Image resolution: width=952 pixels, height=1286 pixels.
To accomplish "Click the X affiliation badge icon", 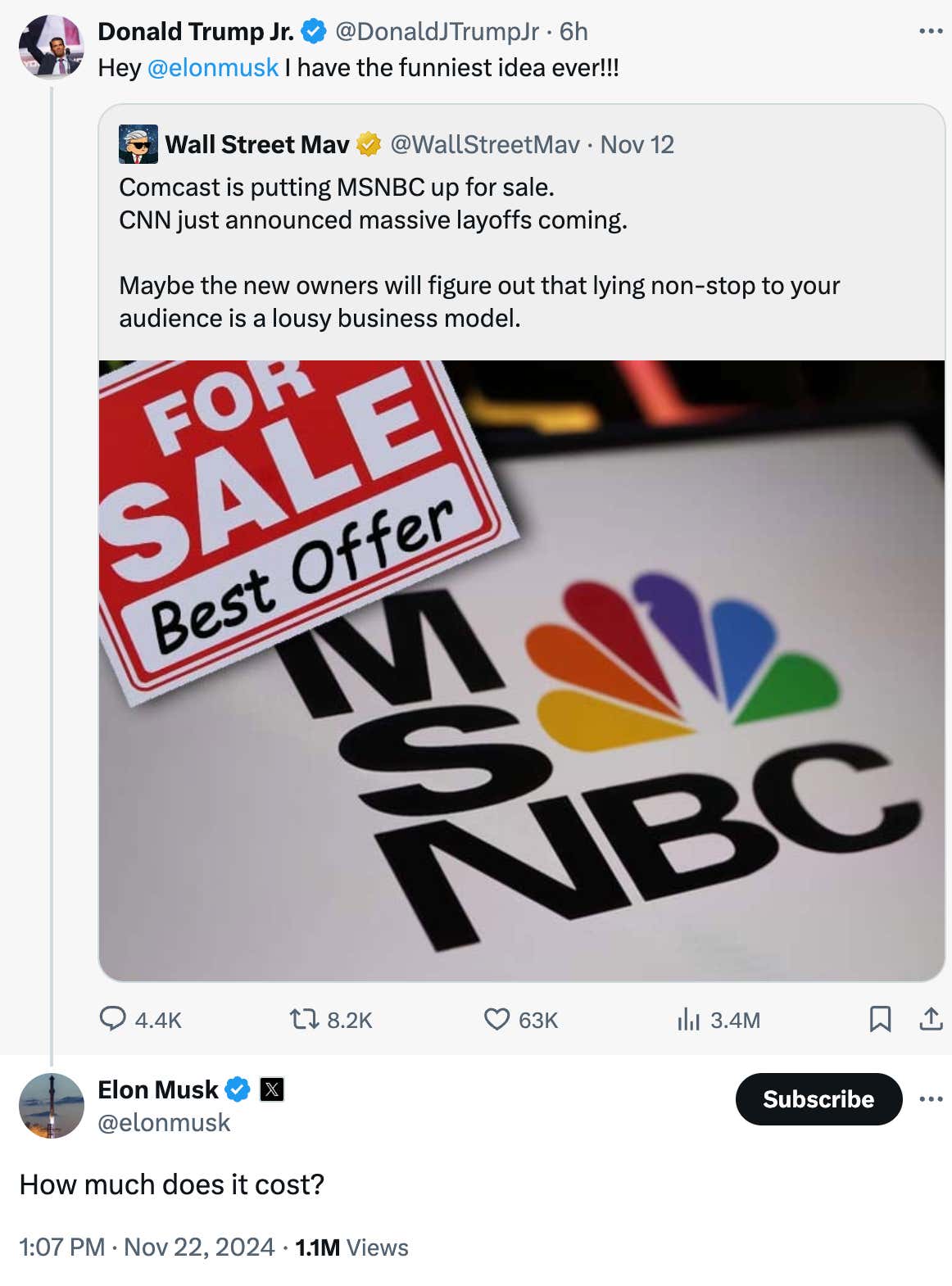I will 272,1089.
